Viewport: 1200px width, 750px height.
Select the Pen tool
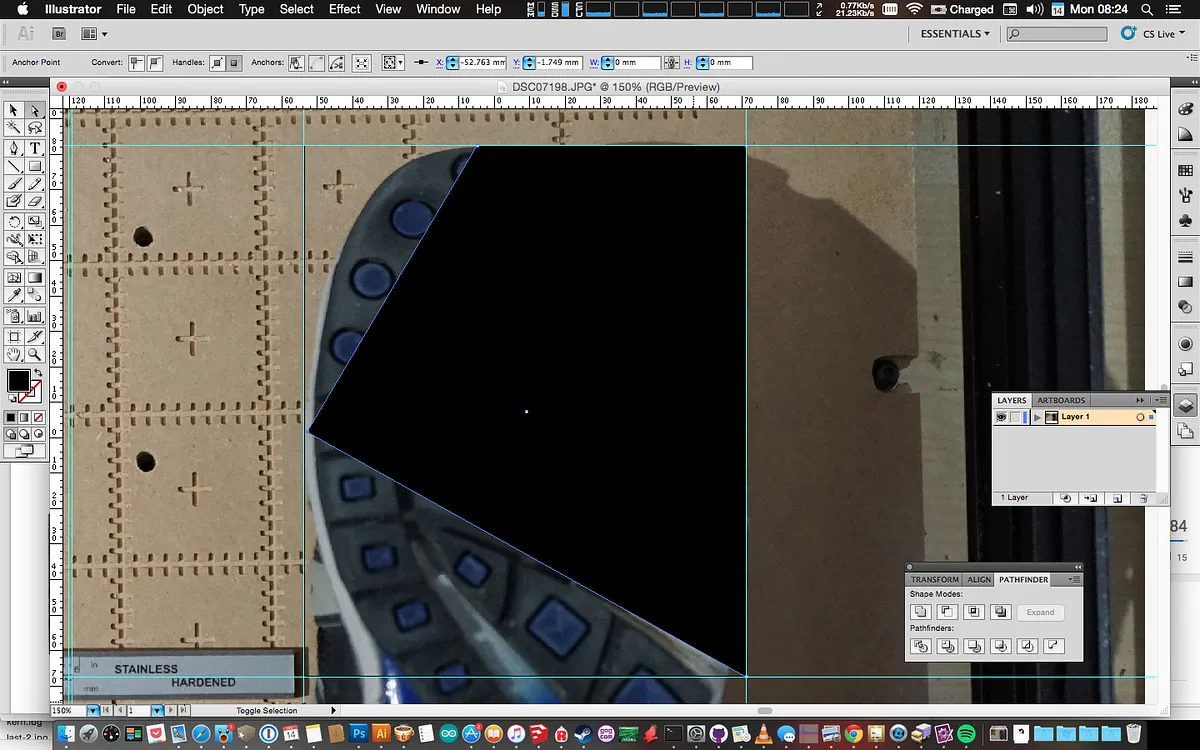14,148
